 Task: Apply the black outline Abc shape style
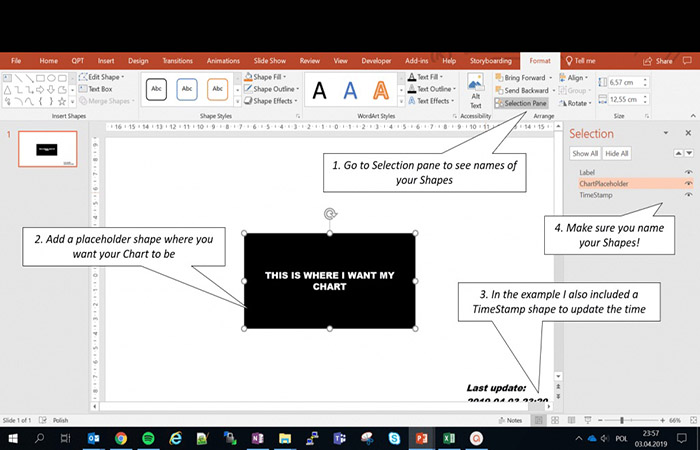tap(156, 89)
